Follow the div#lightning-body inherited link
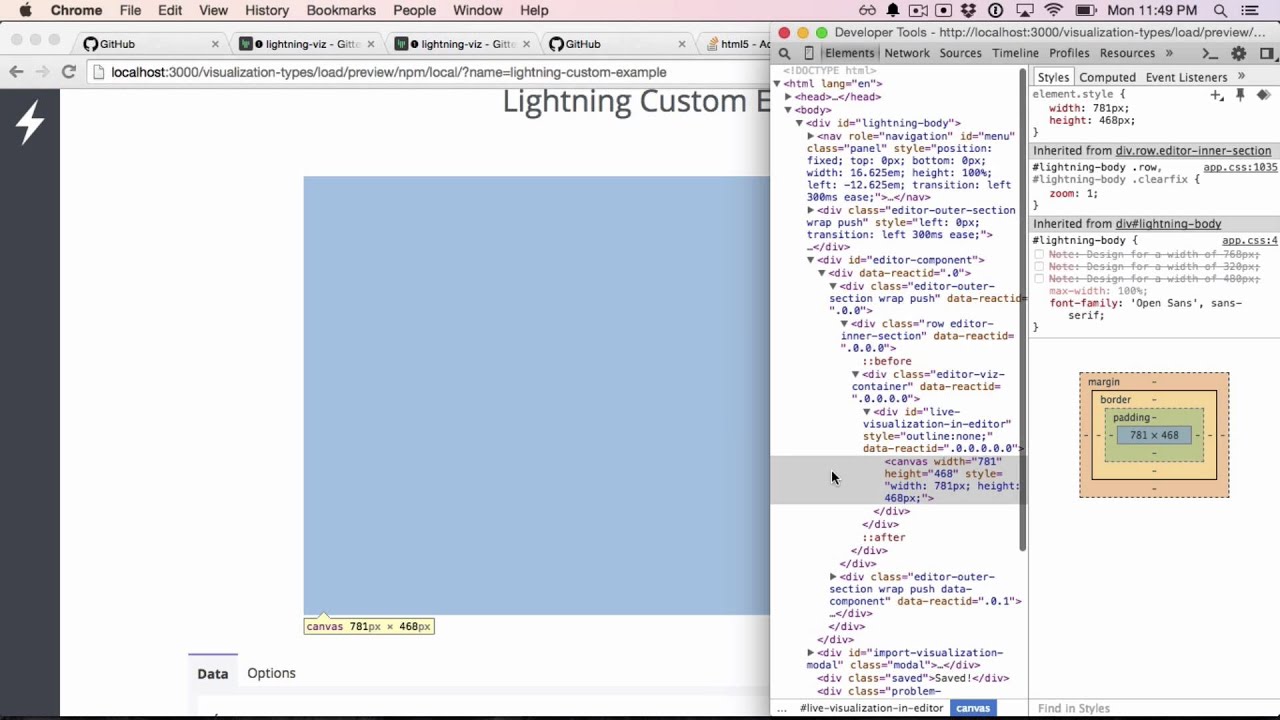 (x=1168, y=224)
